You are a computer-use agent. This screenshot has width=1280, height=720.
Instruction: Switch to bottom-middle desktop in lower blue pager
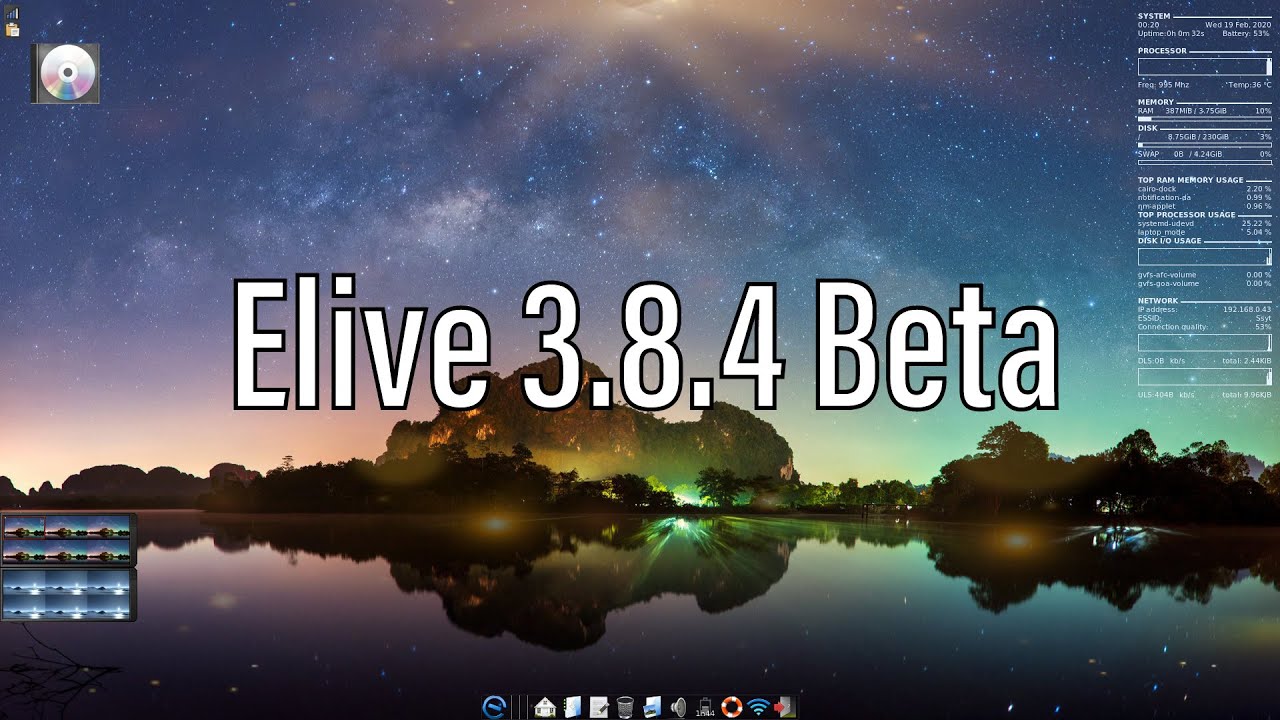click(x=66, y=607)
